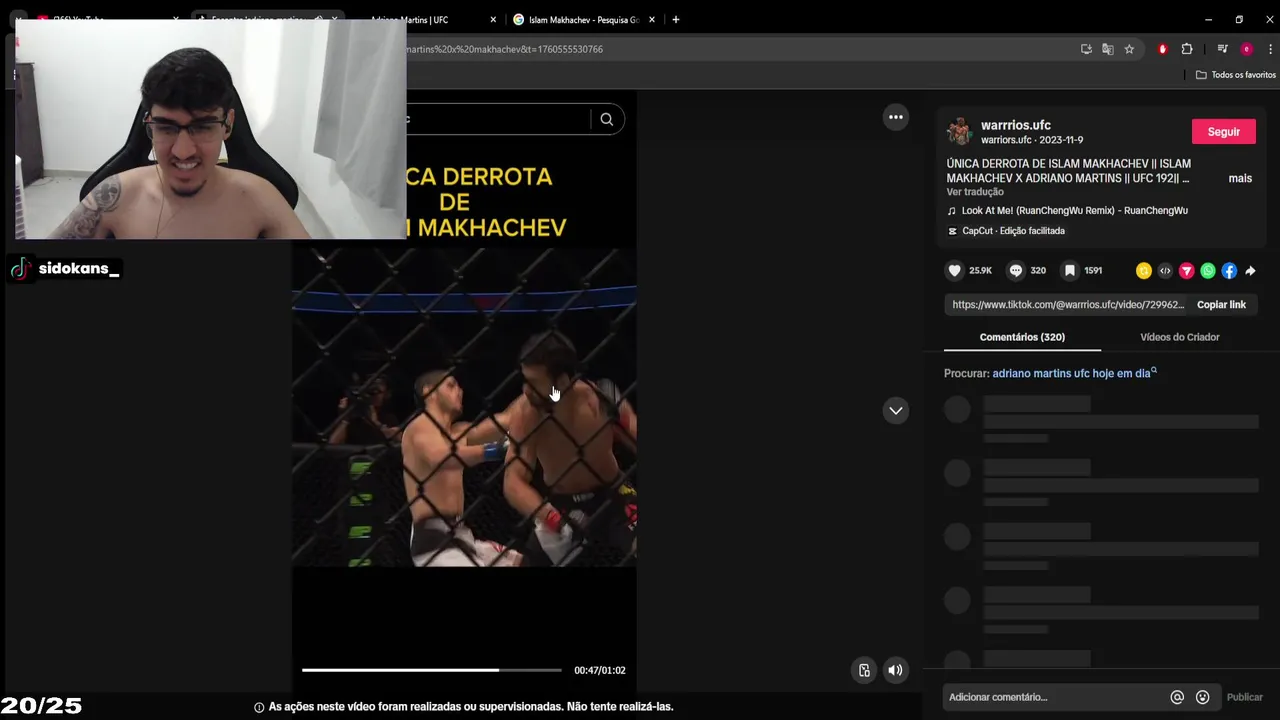Switch to Islam Makhachev Pesquisa Google tab
This screenshot has height=720, width=1280.
tap(582, 20)
